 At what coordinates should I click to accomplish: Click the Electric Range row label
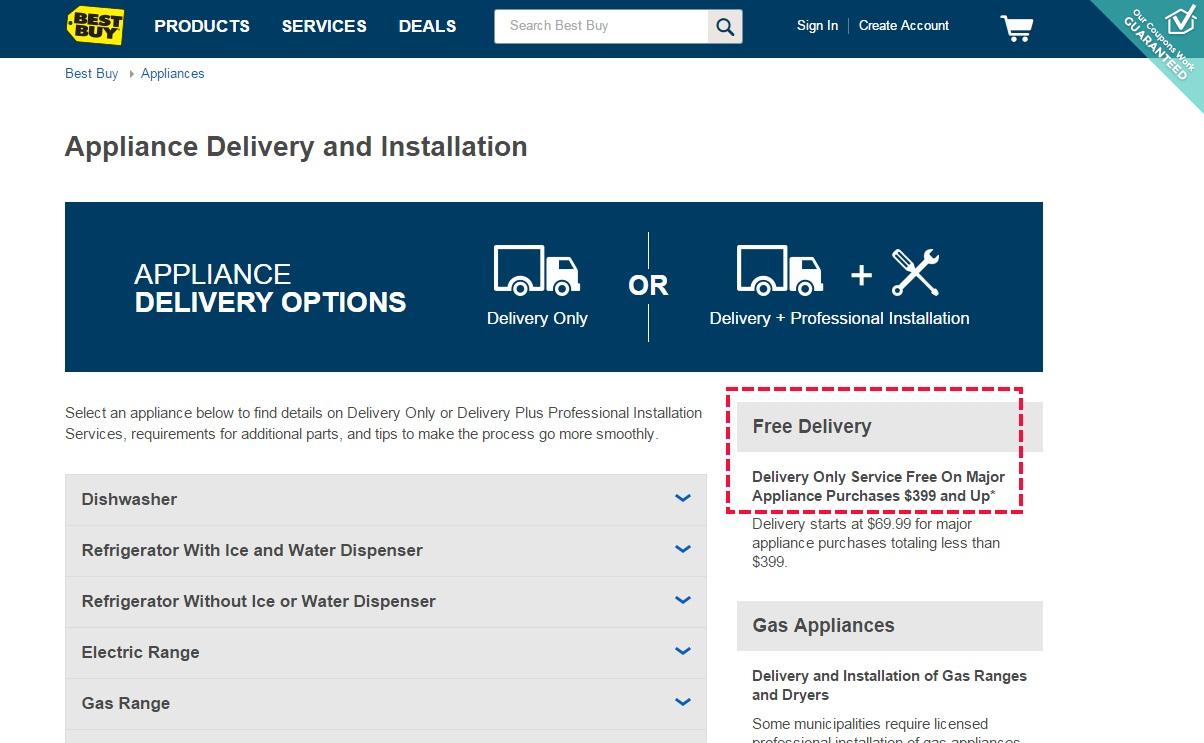[x=140, y=652]
